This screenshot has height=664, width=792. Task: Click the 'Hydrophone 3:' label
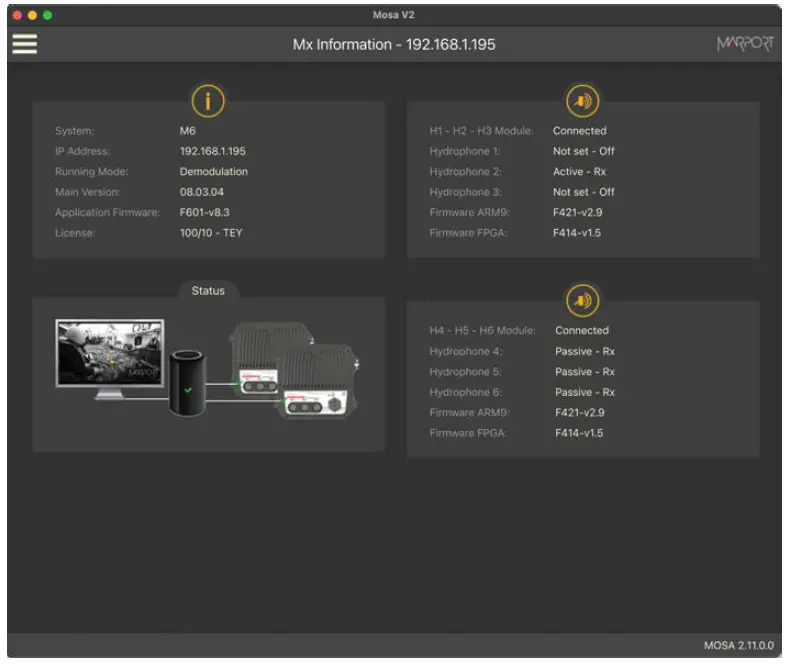(x=465, y=192)
